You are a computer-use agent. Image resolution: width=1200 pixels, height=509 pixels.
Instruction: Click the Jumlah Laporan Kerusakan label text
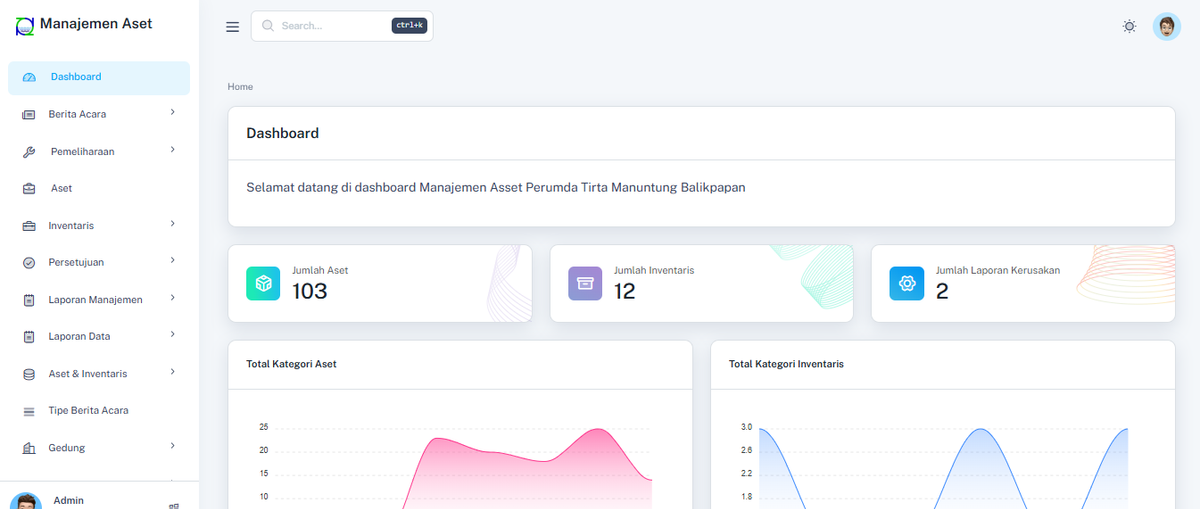(998, 270)
